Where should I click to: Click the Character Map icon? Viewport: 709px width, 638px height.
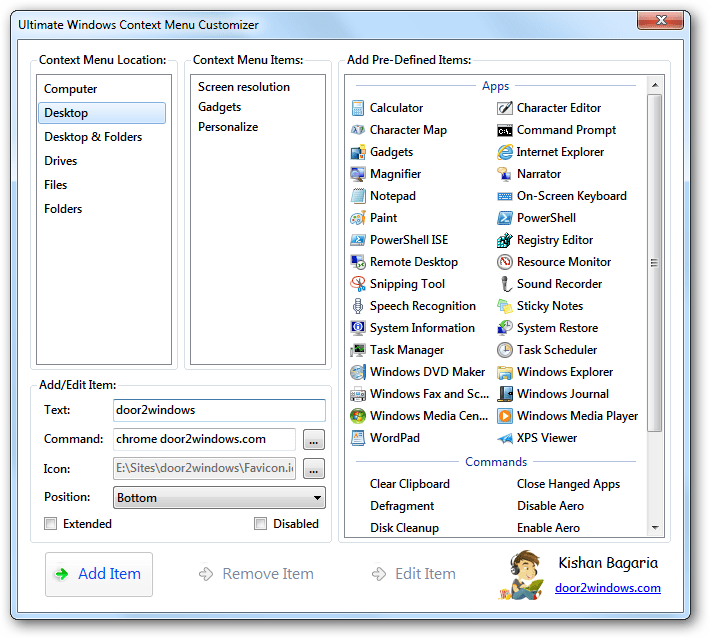click(x=358, y=130)
